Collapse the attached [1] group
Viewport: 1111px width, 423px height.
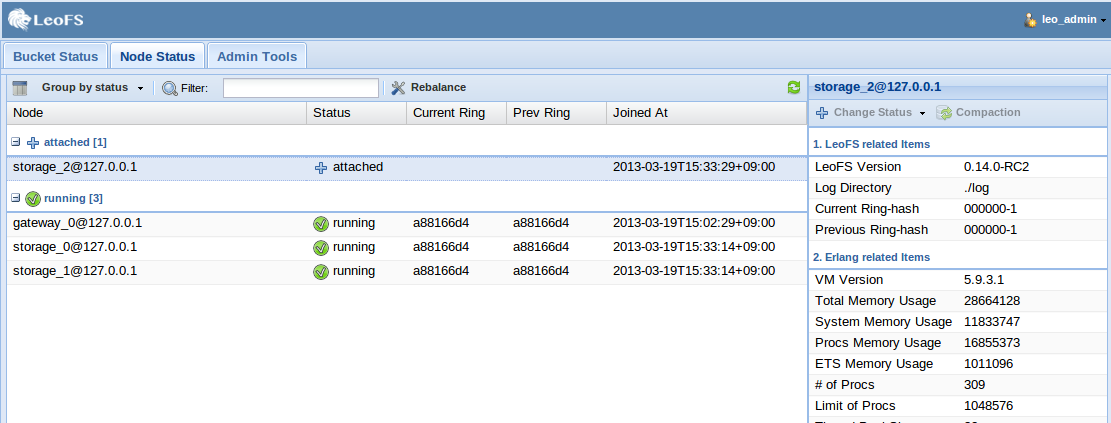pyautogui.click(x=16, y=142)
